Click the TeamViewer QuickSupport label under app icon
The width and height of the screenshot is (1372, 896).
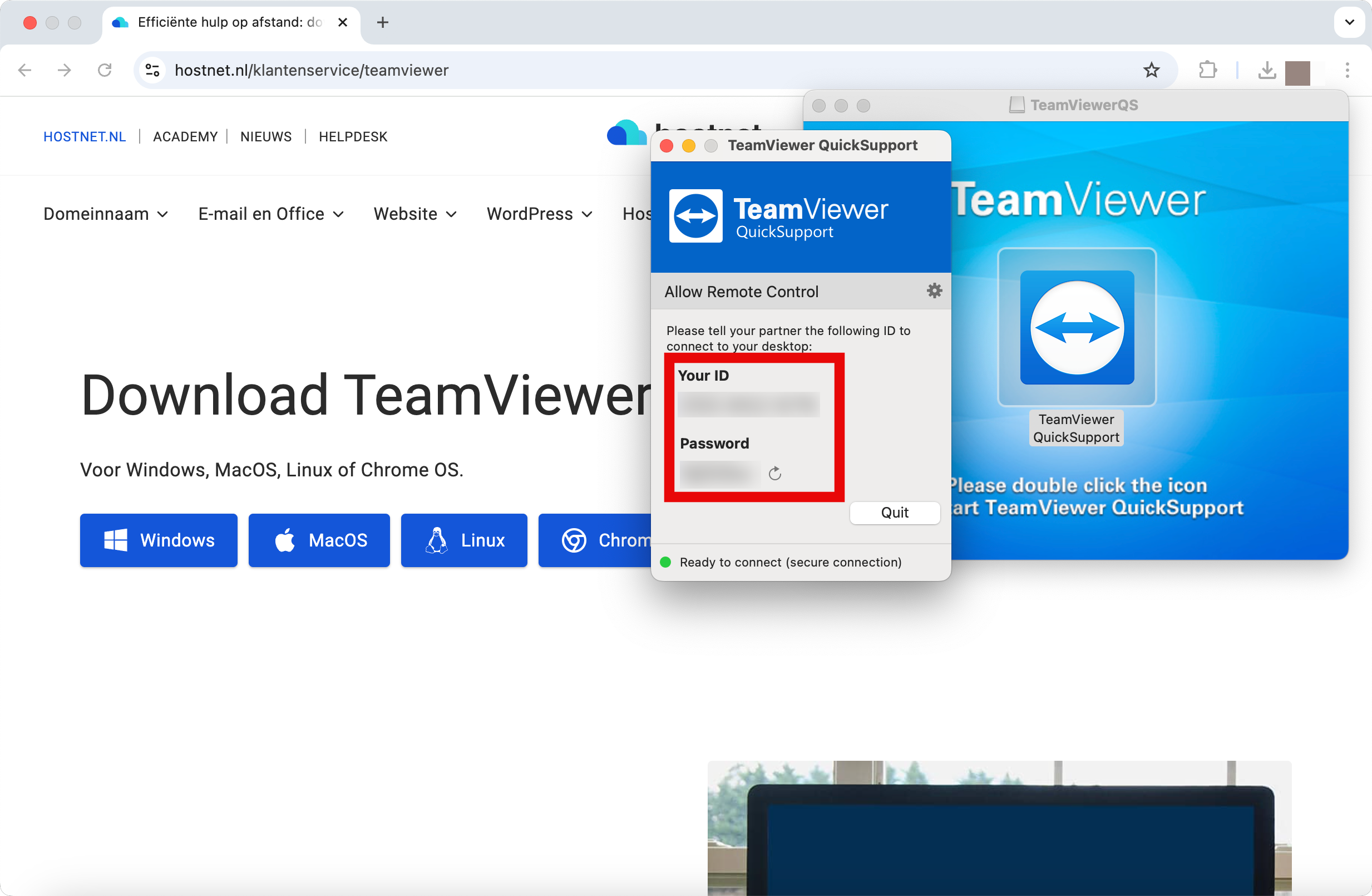click(x=1076, y=428)
